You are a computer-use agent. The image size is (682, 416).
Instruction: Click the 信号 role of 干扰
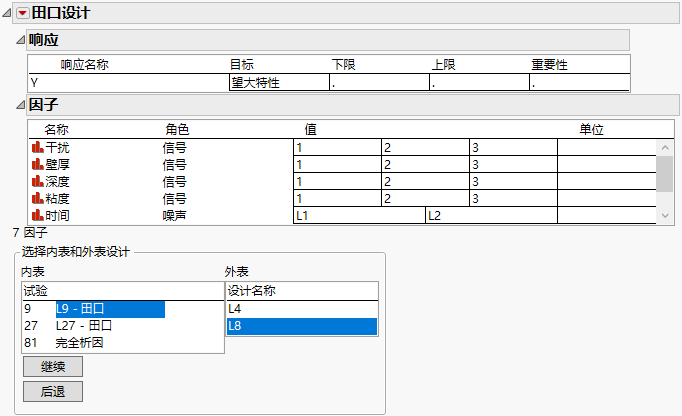click(x=174, y=148)
